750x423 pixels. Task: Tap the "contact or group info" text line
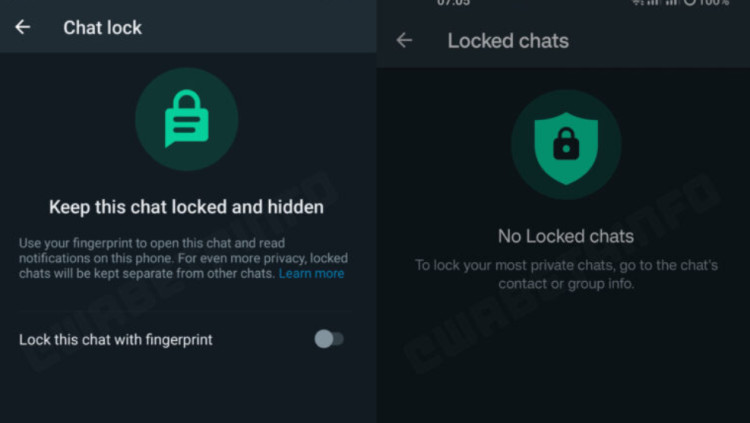(566, 283)
